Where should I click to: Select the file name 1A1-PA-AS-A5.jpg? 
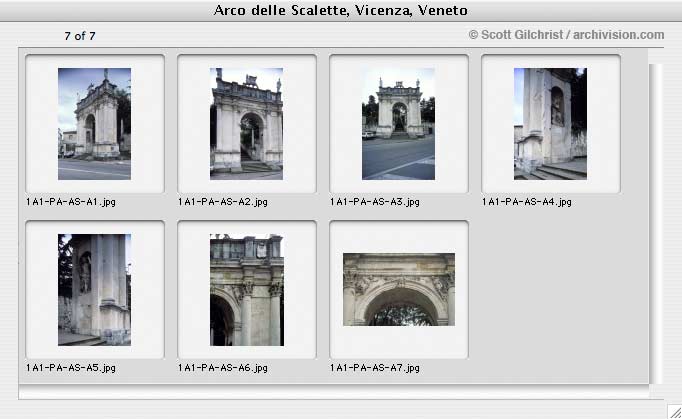(71, 368)
